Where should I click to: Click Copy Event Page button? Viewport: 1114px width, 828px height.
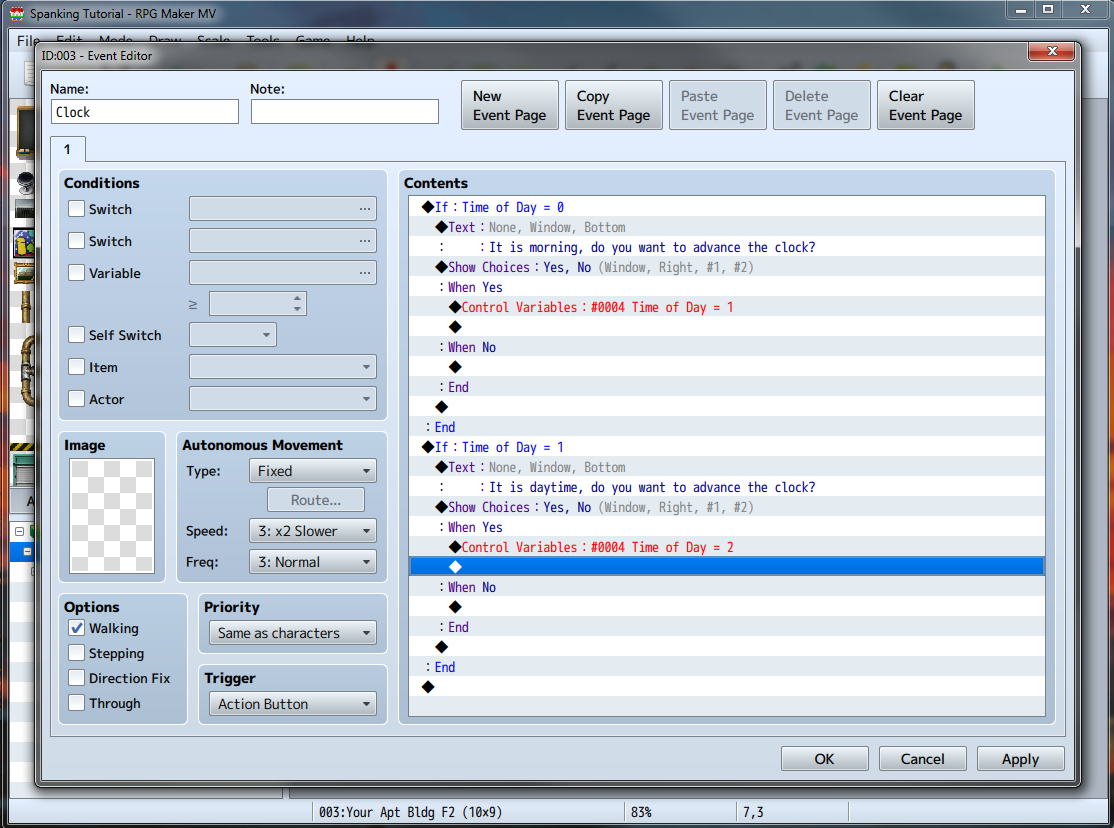(613, 105)
